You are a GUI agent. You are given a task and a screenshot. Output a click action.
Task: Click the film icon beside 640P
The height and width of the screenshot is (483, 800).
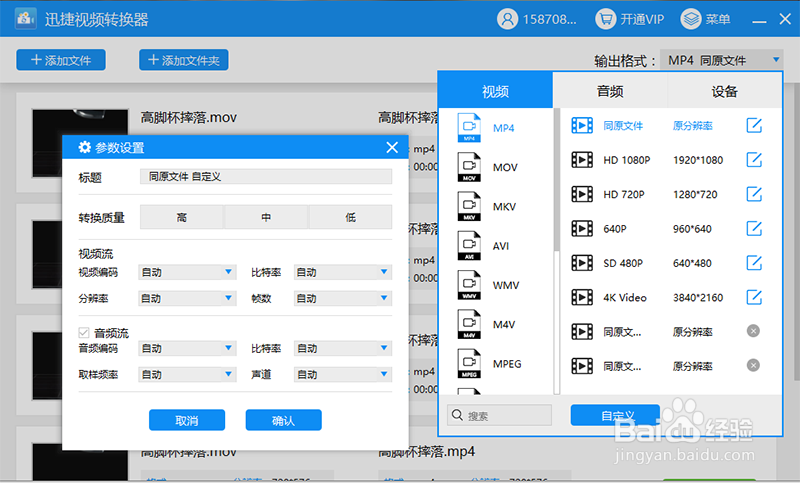pos(582,228)
